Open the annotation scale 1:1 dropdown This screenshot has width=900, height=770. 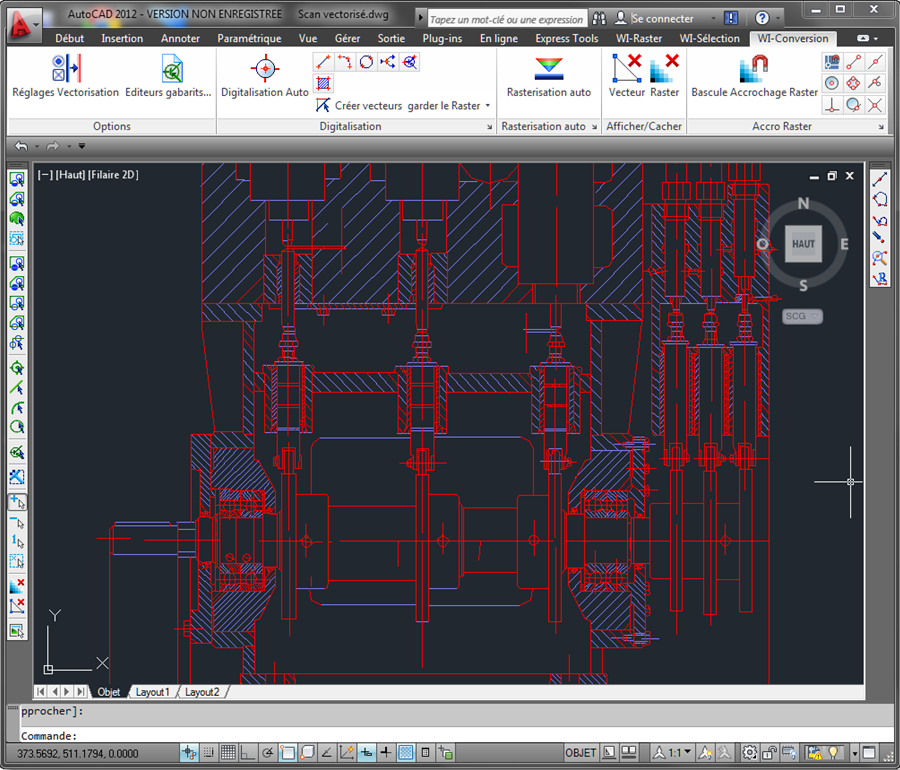679,752
